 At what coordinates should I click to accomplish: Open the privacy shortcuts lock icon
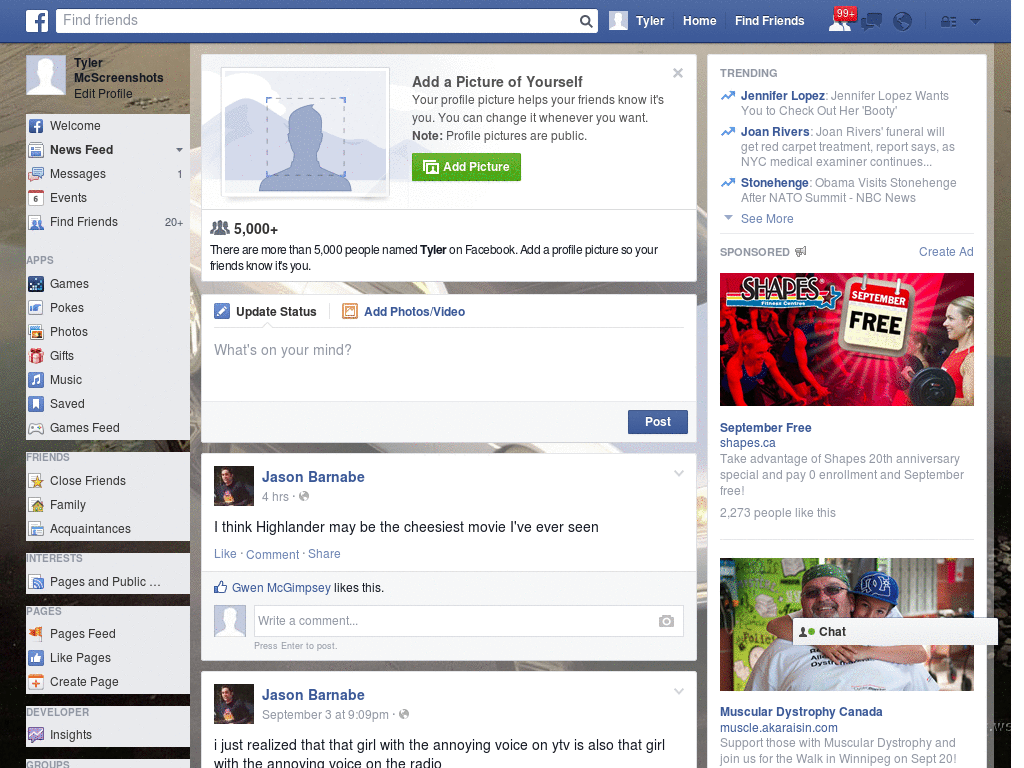click(948, 22)
